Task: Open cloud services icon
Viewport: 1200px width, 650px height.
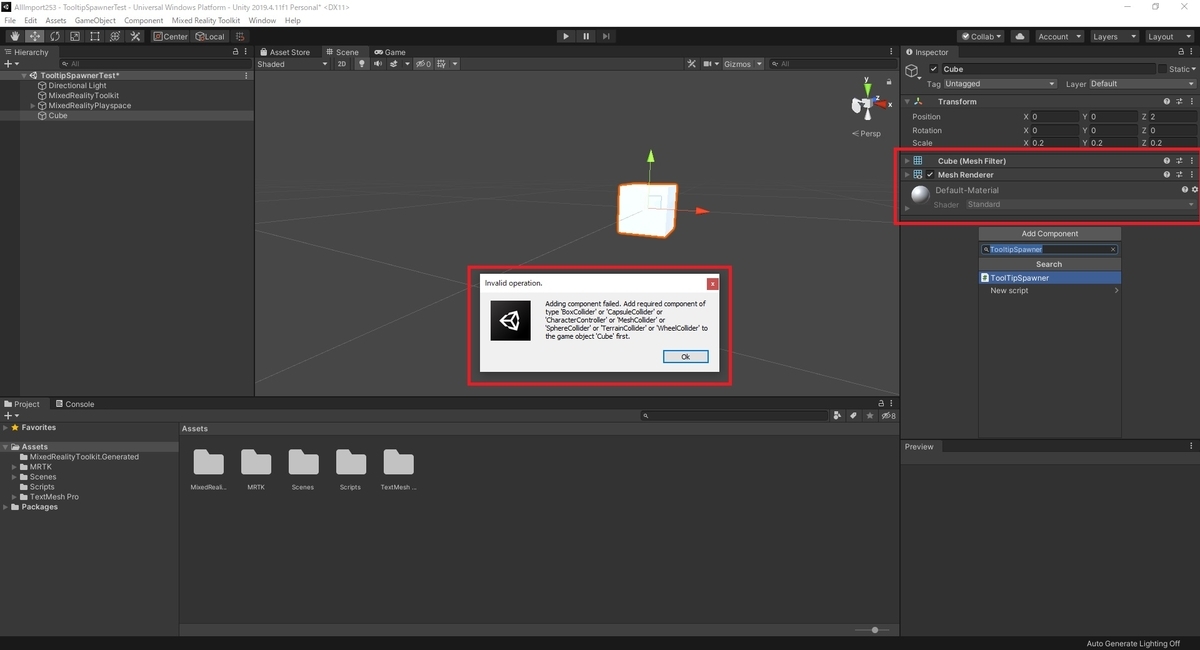Action: pos(1020,36)
